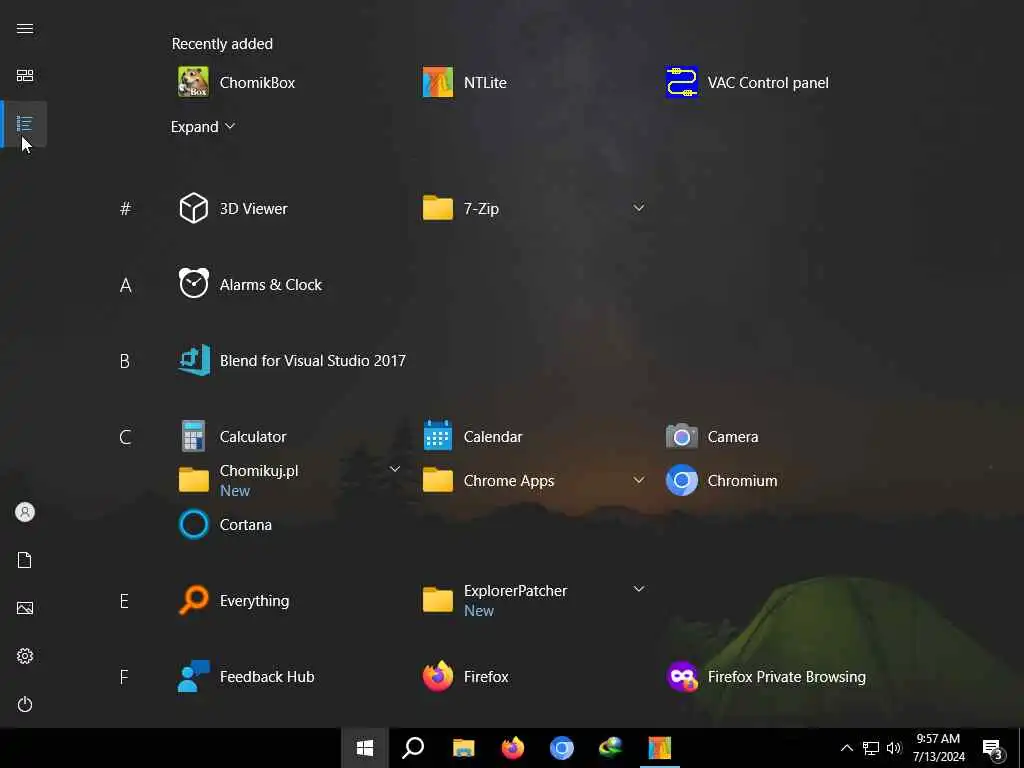Click the E letter header

124,601
